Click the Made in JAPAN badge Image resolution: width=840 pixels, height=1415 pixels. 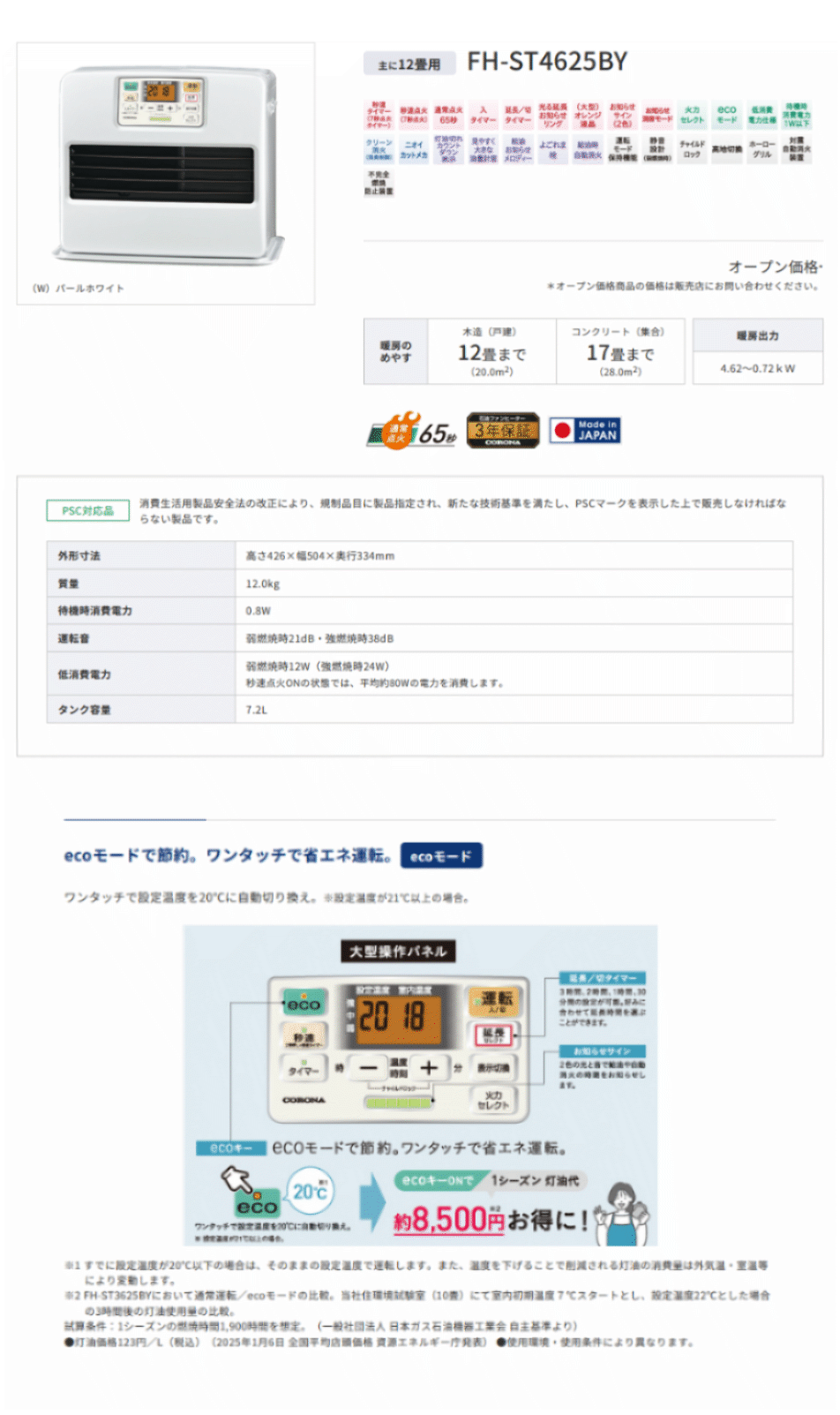click(585, 431)
